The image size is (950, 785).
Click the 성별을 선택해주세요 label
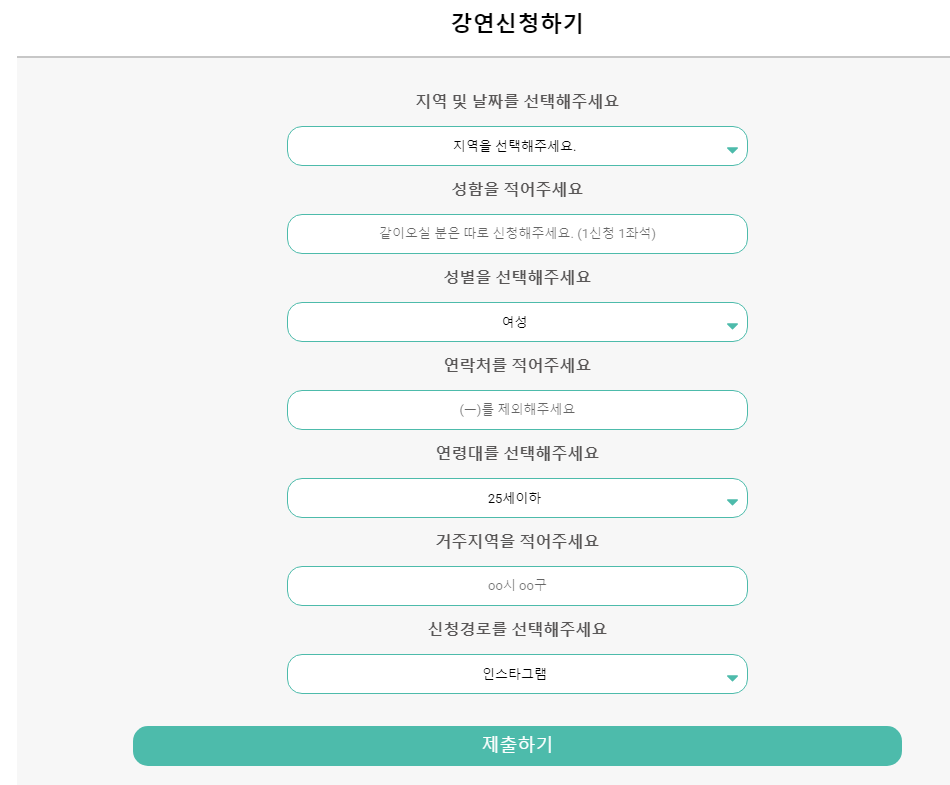pos(517,277)
